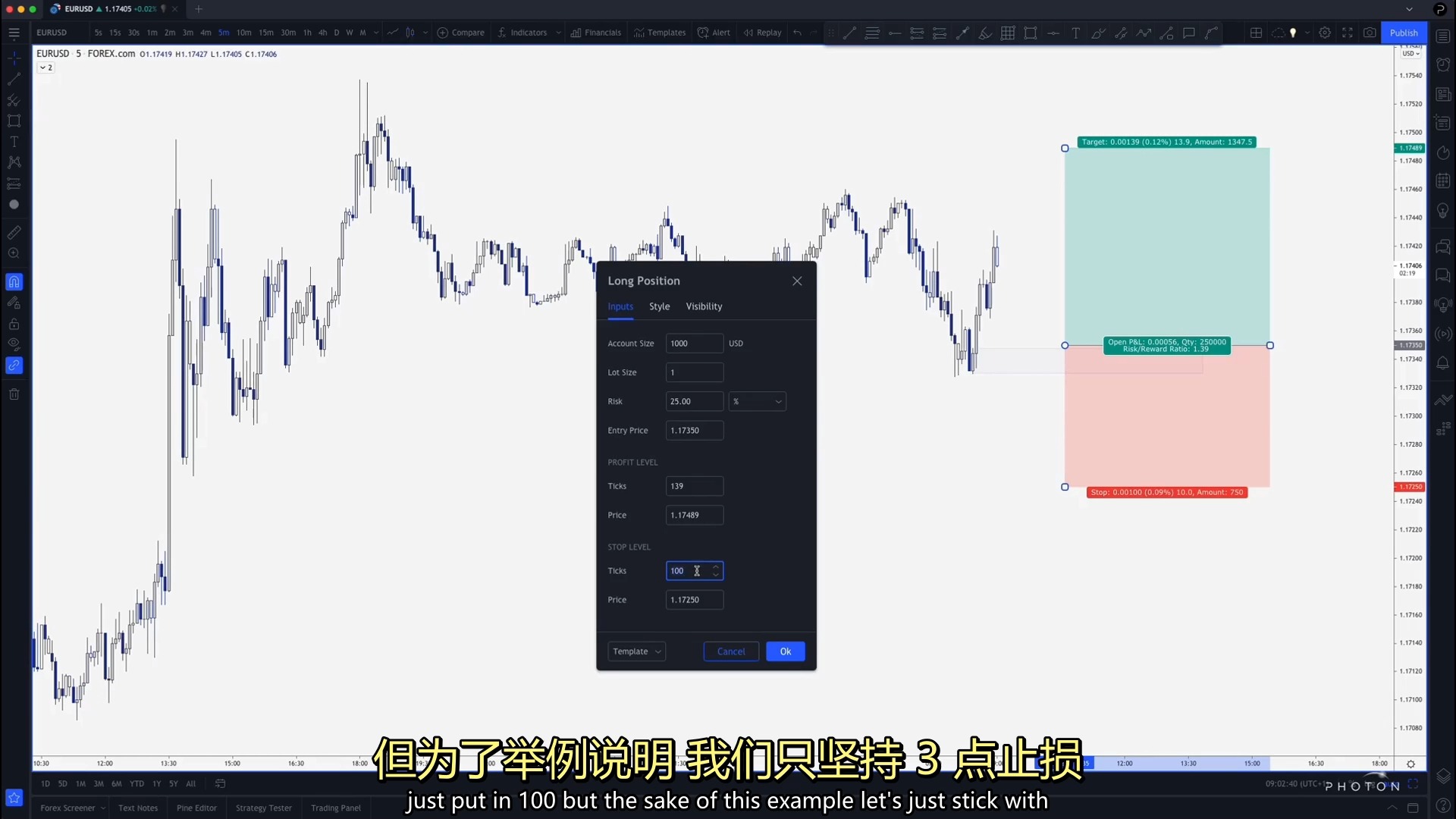The width and height of the screenshot is (1456, 819).
Task: Adjust Stop Level Ticks input field
Action: [693, 570]
